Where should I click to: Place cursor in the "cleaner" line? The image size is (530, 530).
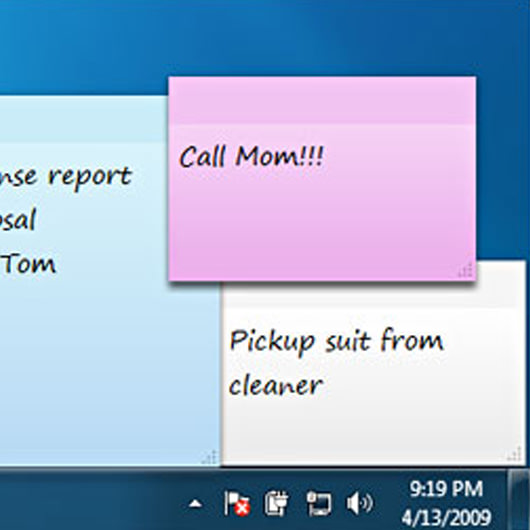click(275, 385)
